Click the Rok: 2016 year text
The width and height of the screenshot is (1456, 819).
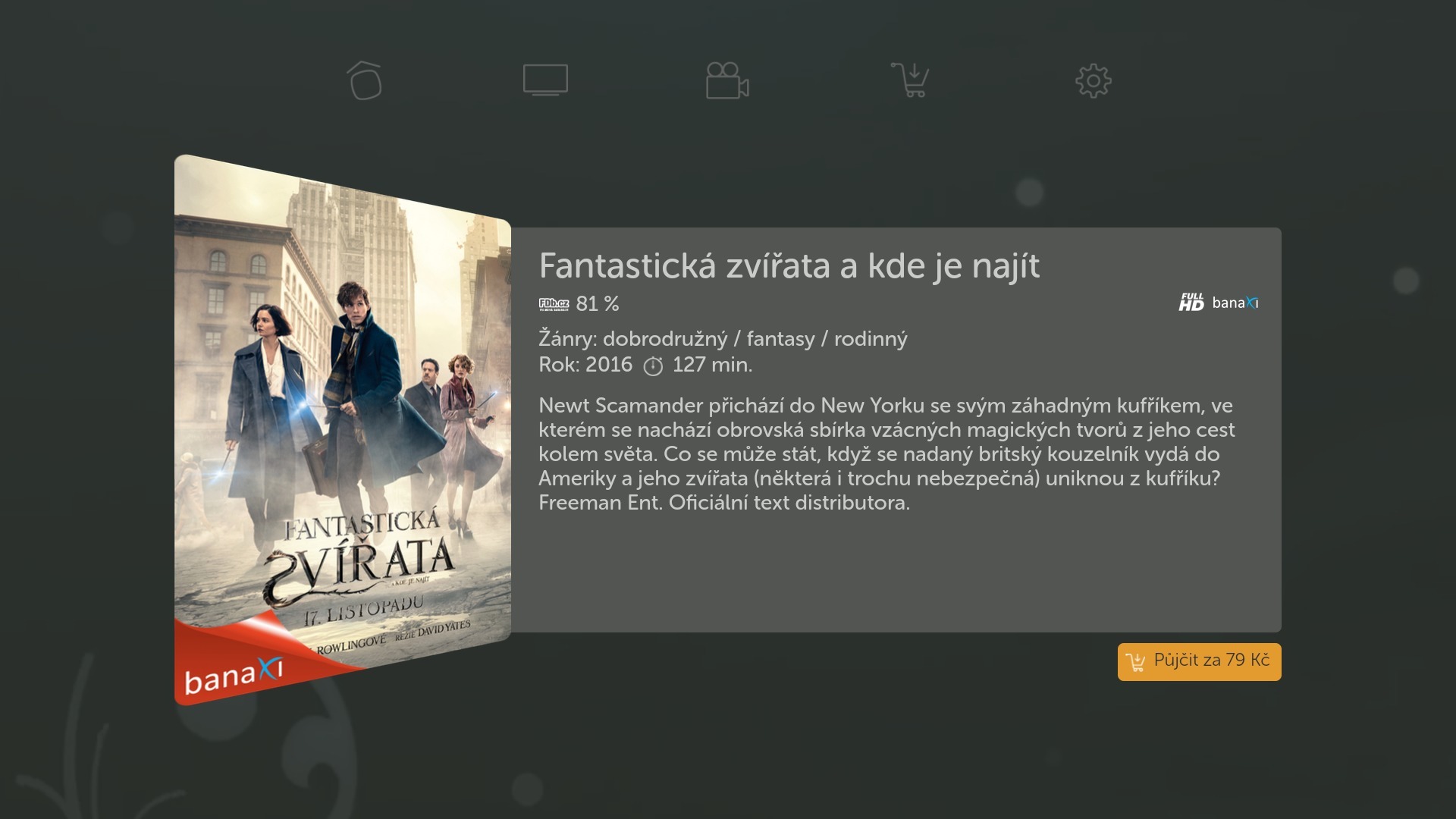click(x=585, y=365)
